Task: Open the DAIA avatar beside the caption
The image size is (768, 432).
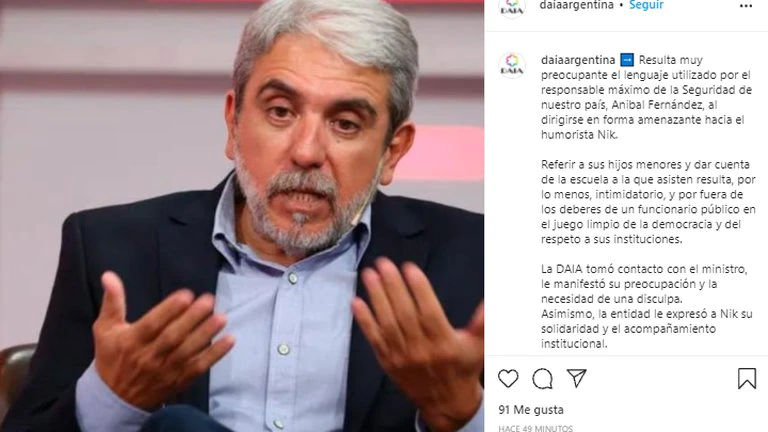Action: click(512, 65)
